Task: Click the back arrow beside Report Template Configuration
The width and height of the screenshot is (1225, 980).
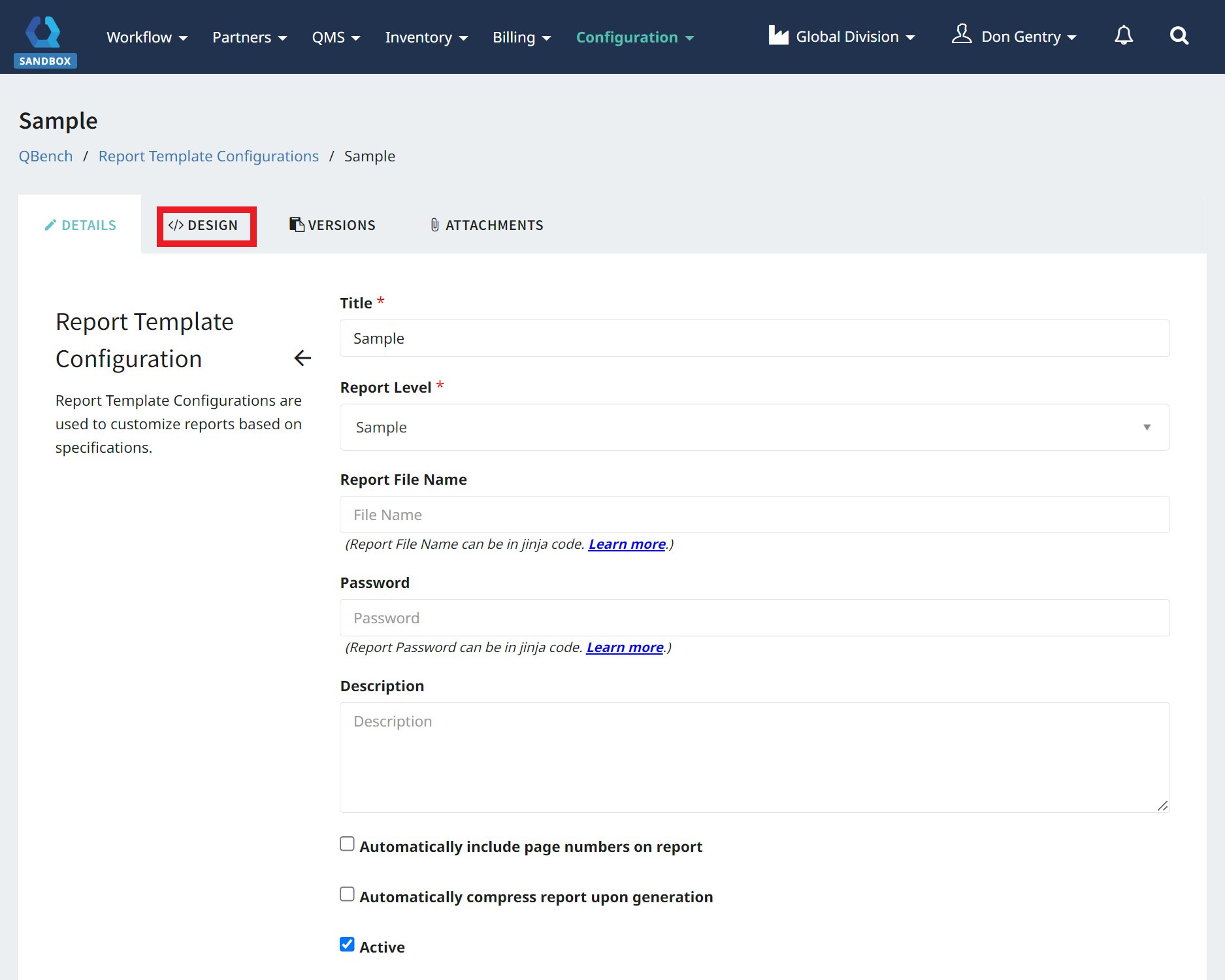Action: click(x=302, y=358)
